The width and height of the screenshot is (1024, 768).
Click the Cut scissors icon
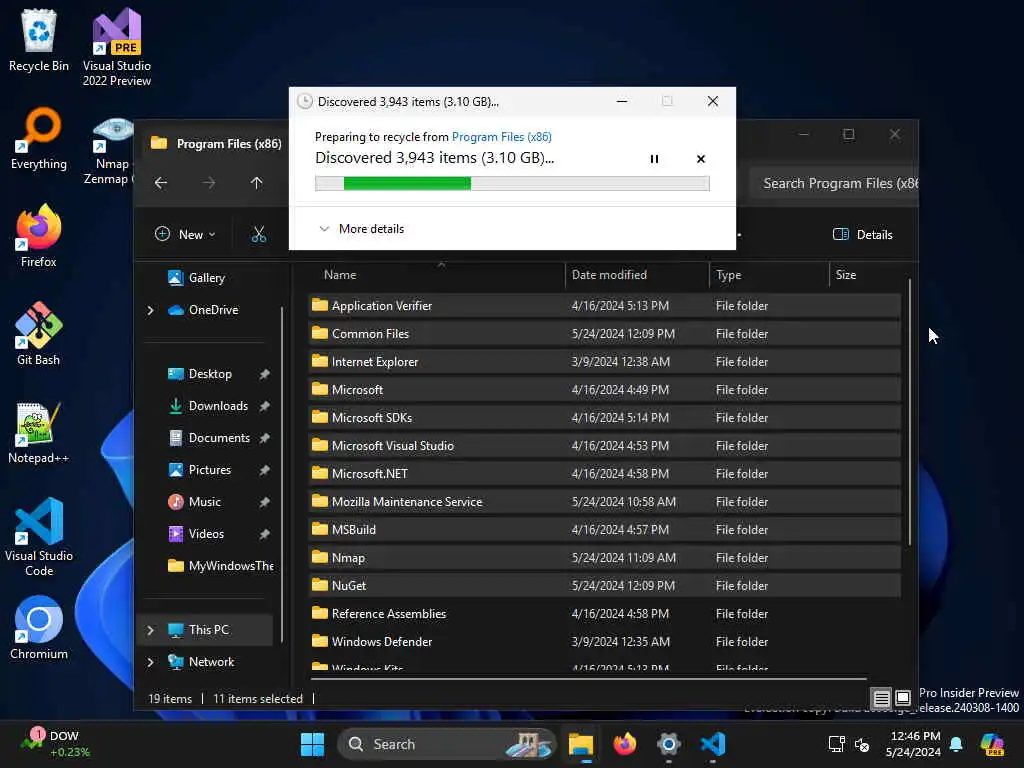[x=259, y=234]
